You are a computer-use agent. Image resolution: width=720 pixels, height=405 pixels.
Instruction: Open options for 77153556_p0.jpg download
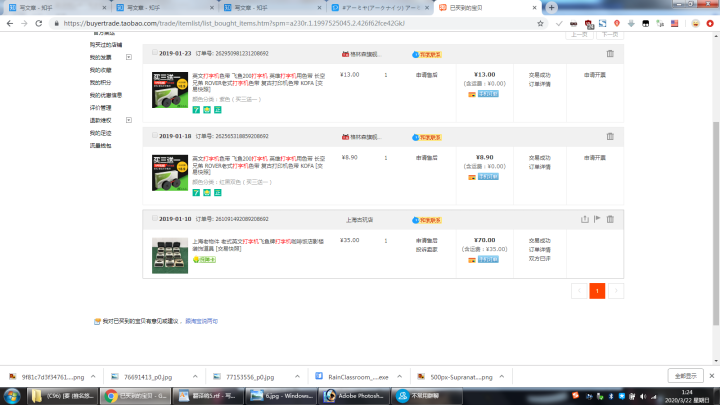click(x=298, y=377)
